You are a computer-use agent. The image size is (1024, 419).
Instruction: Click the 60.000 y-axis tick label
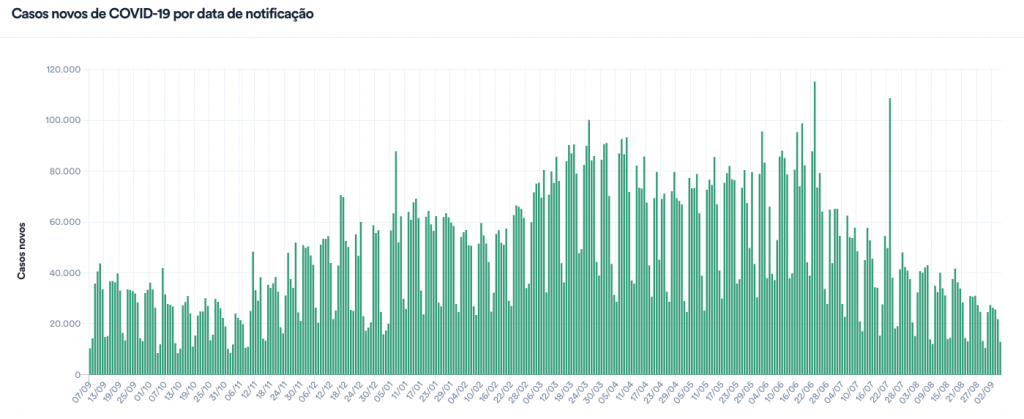pyautogui.click(x=64, y=223)
